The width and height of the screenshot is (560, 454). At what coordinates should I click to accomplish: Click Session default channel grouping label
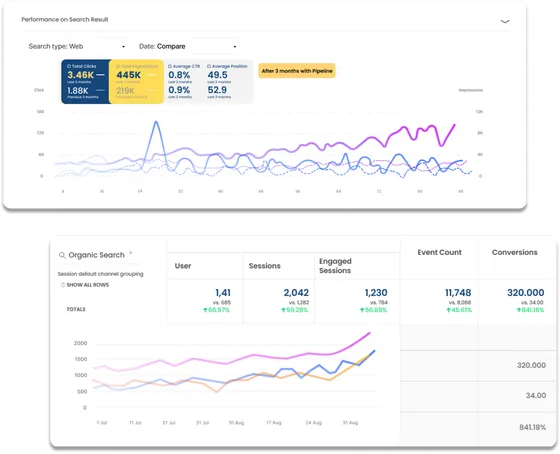click(x=100, y=274)
